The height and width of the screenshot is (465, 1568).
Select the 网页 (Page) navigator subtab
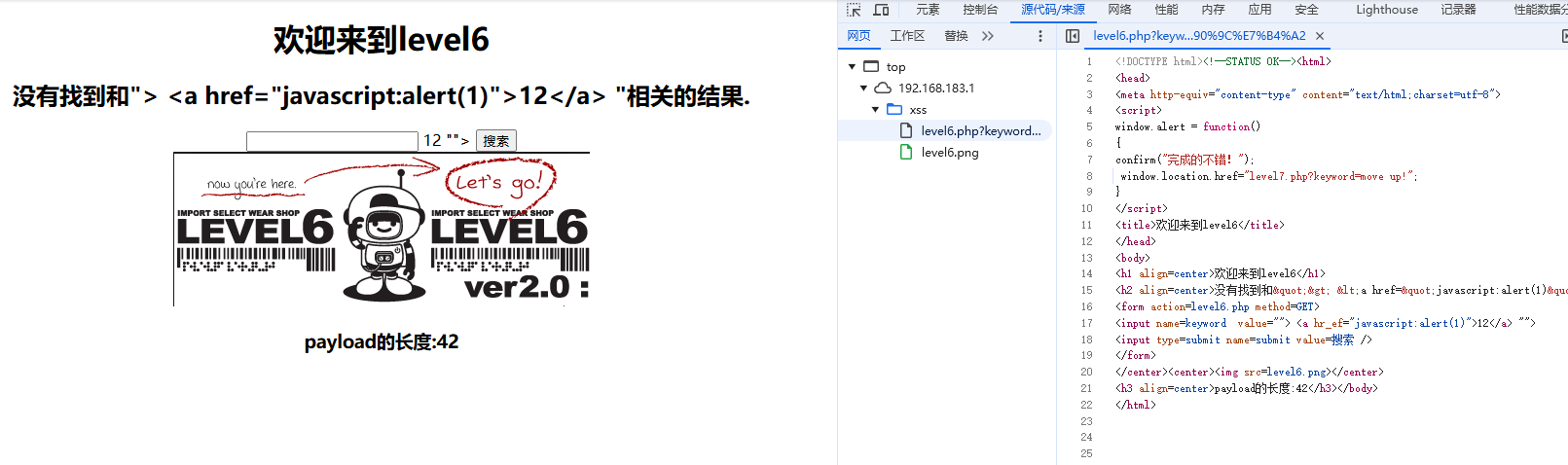[858, 36]
